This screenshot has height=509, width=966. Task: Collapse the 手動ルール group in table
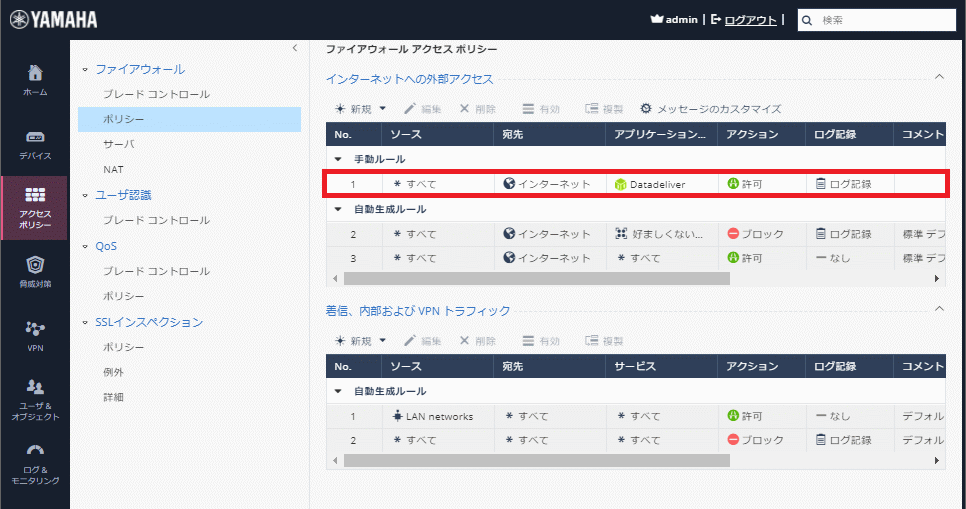click(338, 159)
